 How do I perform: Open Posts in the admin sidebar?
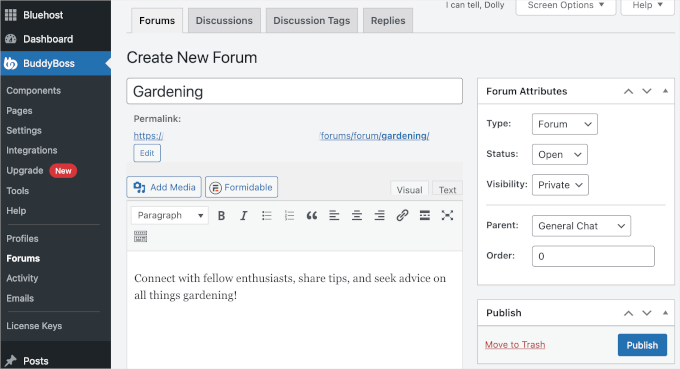coord(36,361)
